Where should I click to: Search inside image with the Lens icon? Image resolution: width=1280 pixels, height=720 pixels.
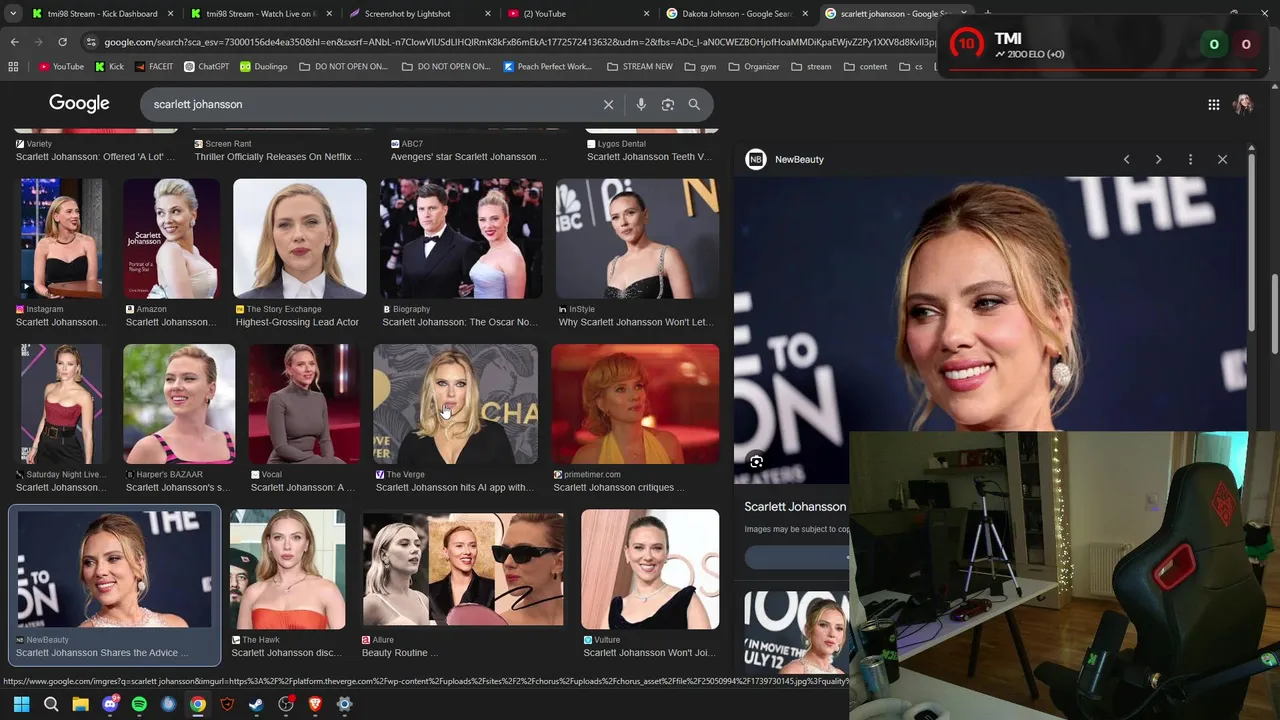[x=756, y=461]
